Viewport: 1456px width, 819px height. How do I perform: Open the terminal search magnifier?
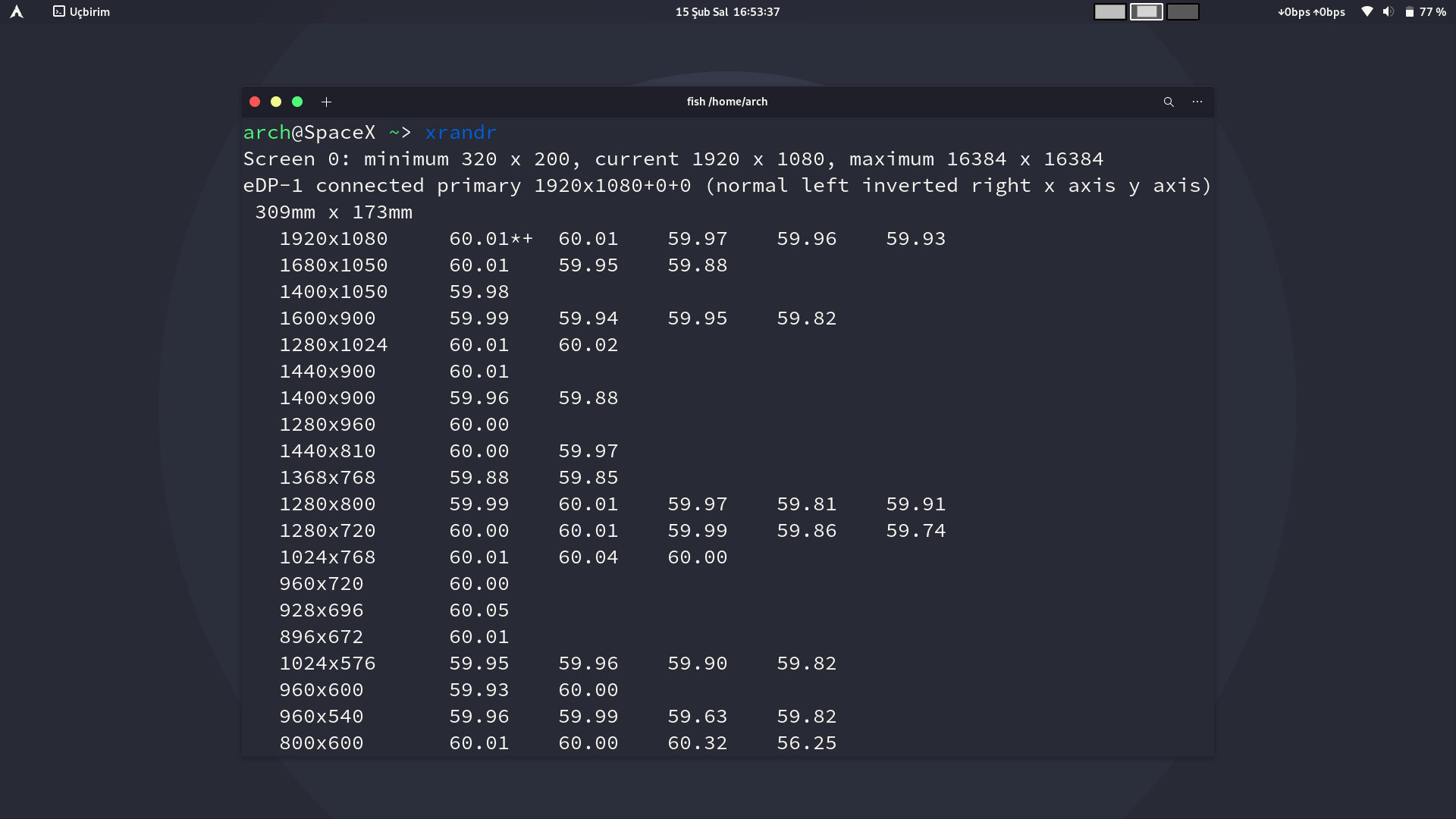[1169, 102]
